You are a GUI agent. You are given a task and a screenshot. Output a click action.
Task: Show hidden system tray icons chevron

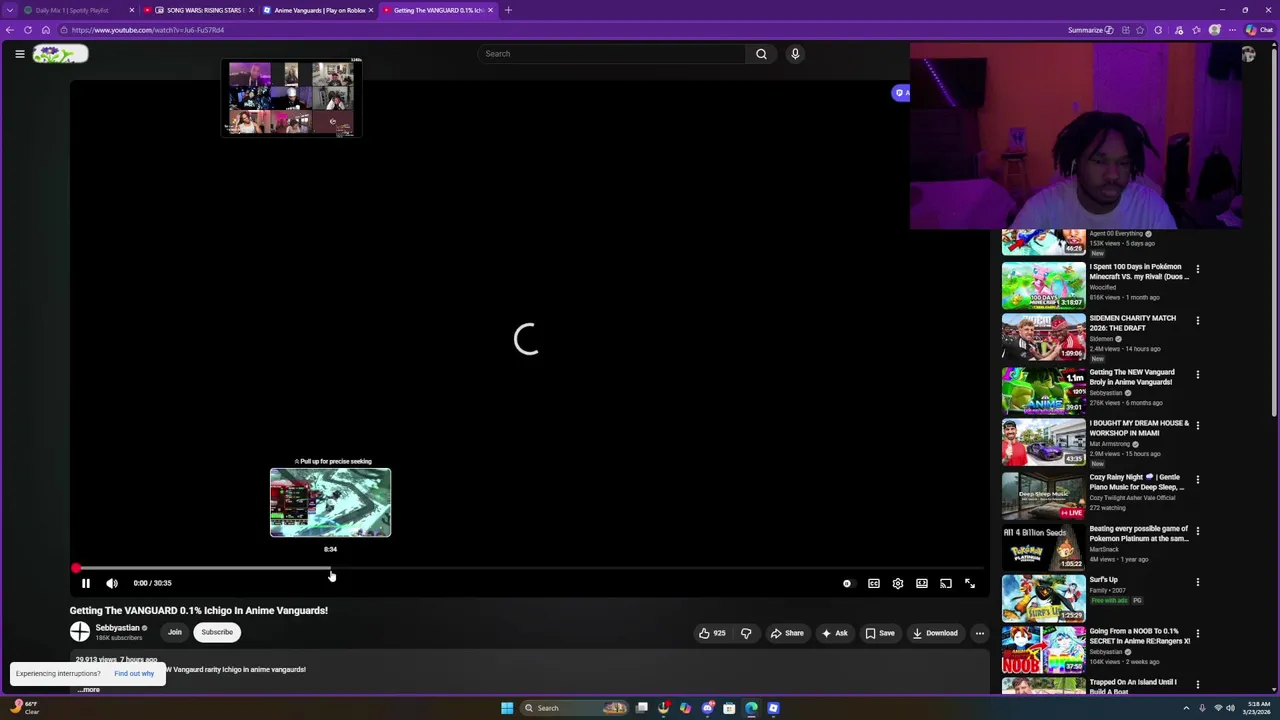click(1185, 708)
